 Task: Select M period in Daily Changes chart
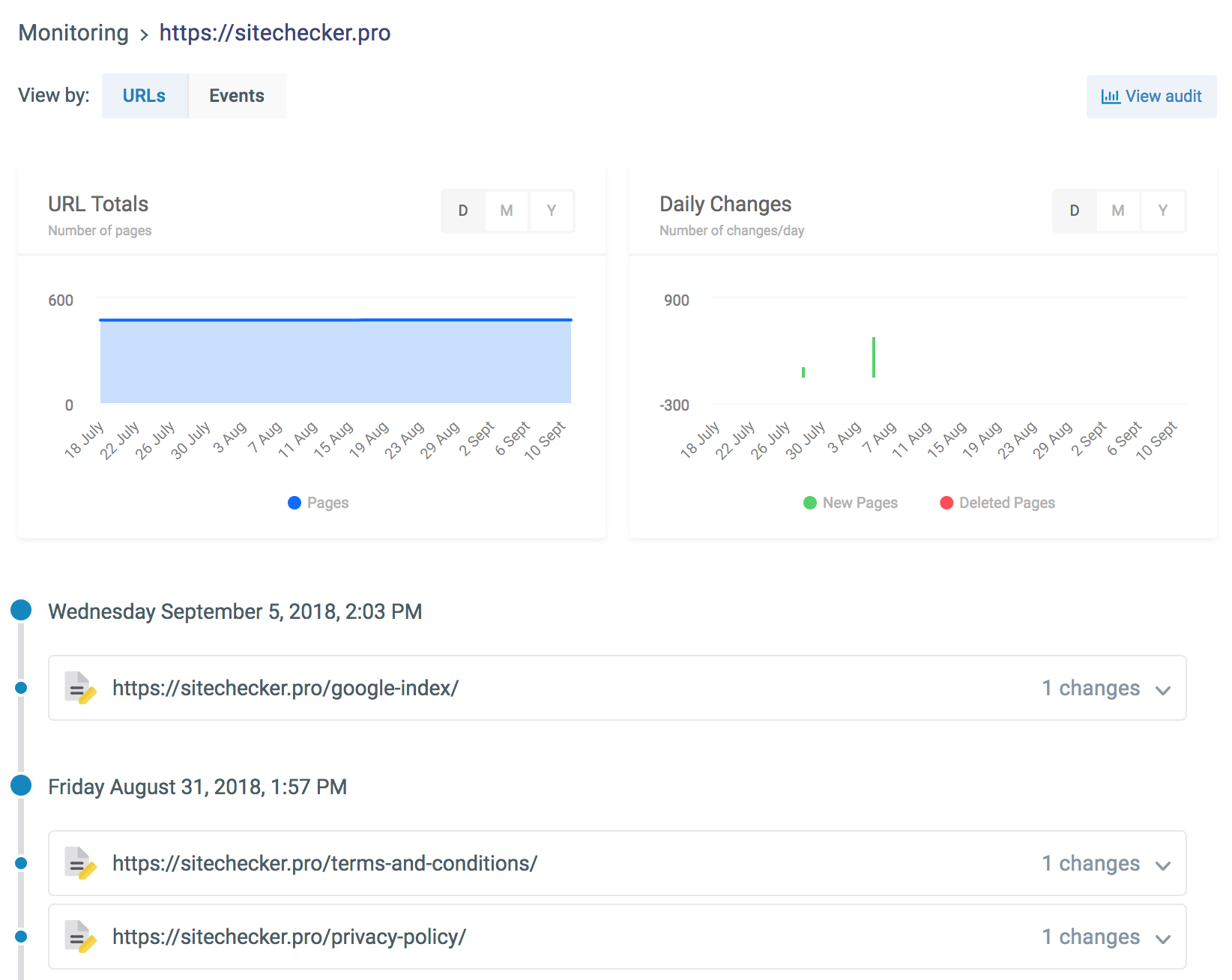tap(1118, 211)
